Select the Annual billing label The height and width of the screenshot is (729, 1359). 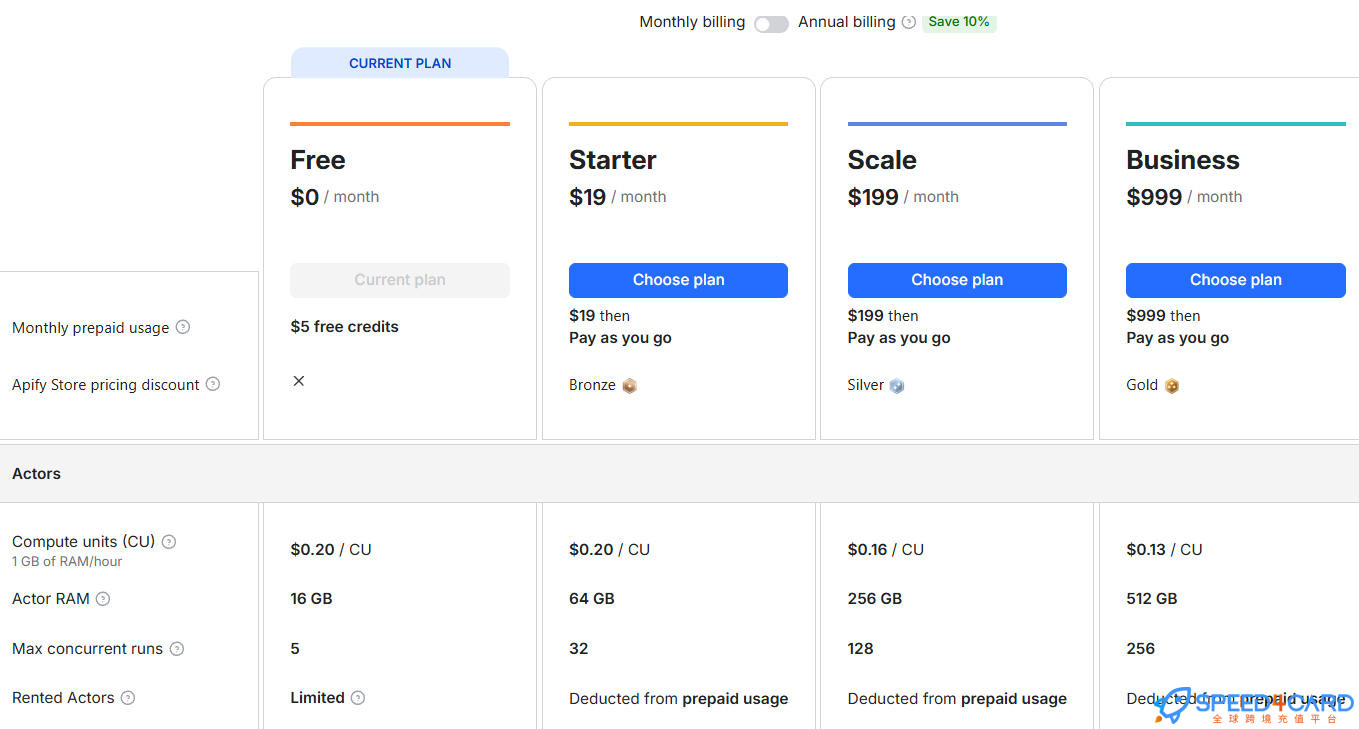click(x=847, y=22)
